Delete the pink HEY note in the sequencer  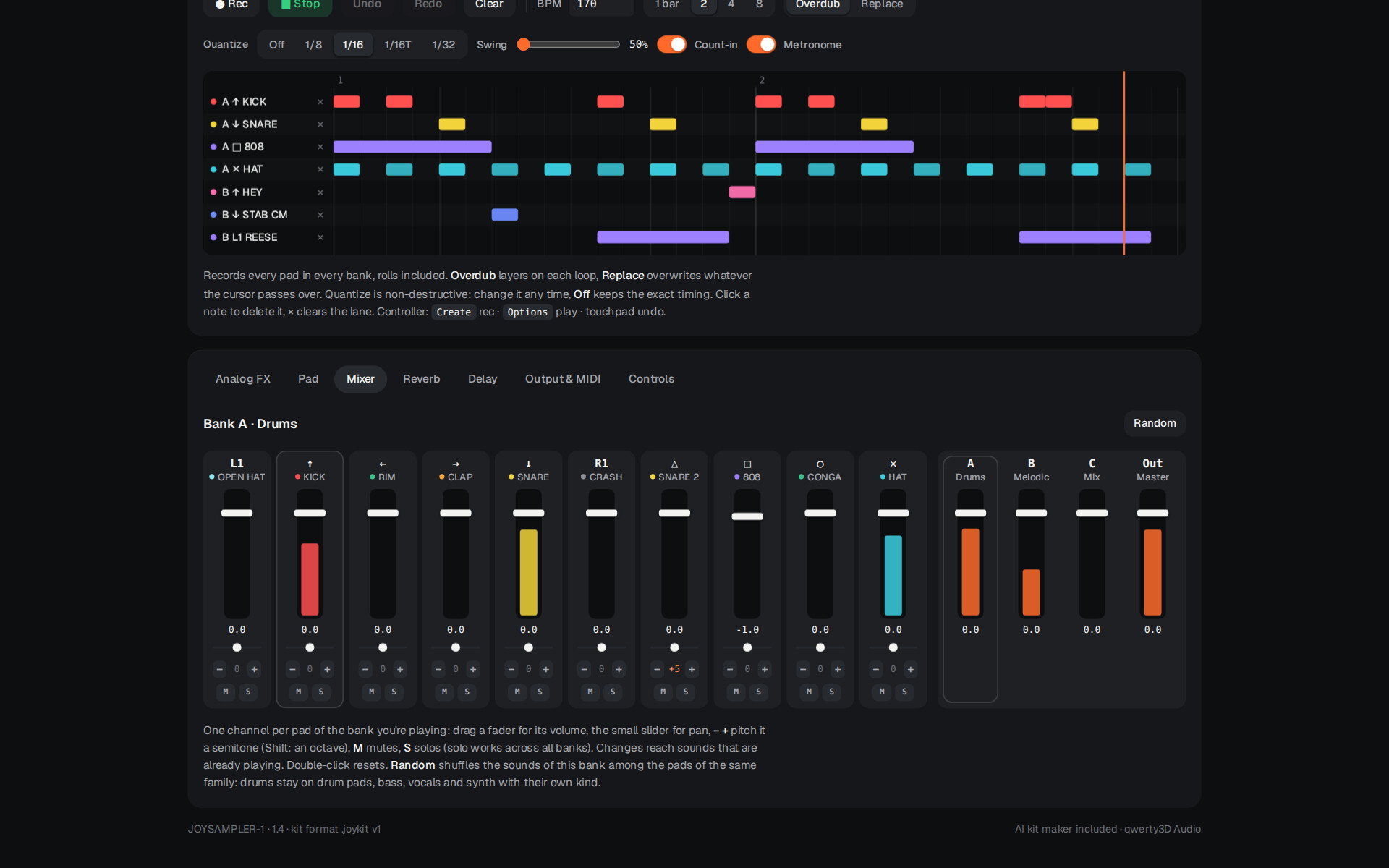click(x=742, y=192)
